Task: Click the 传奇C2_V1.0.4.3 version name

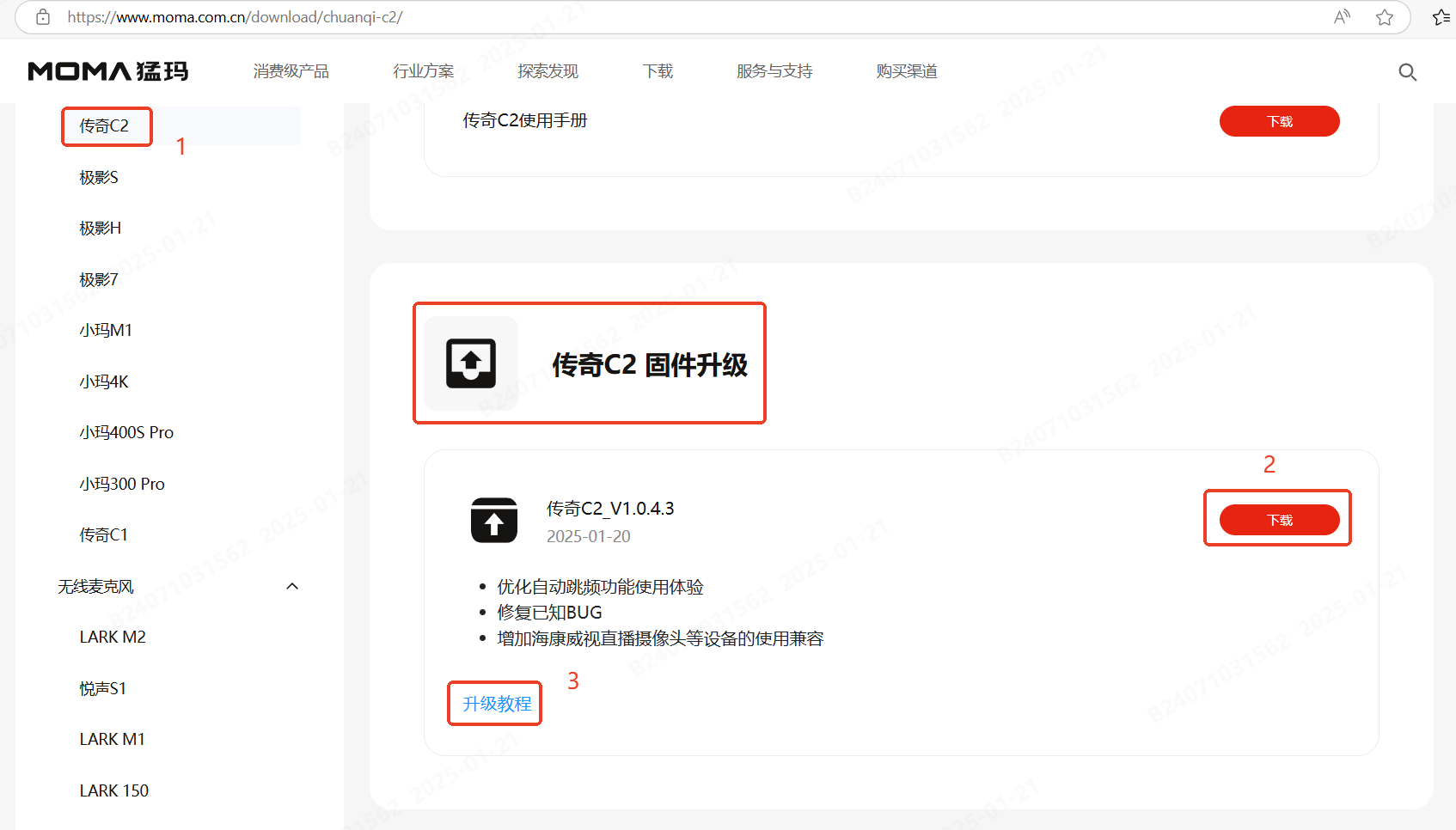Action: [x=610, y=509]
